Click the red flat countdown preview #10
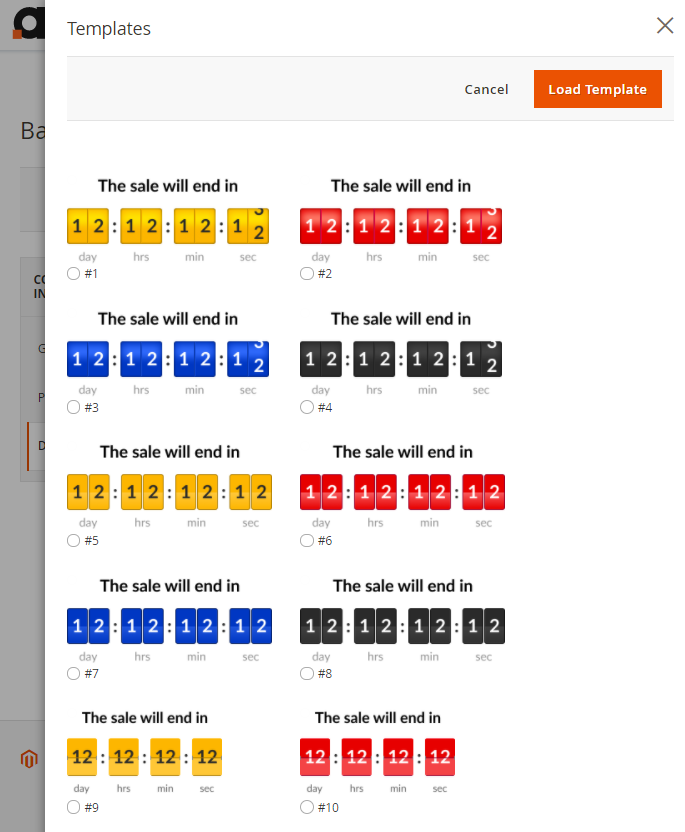This screenshot has width=685, height=832. [377, 757]
